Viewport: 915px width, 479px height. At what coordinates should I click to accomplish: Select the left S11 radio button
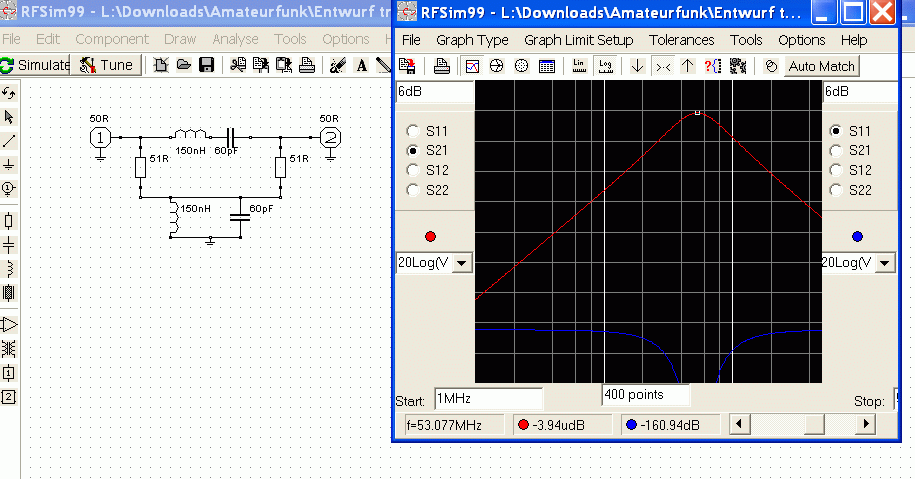[413, 131]
